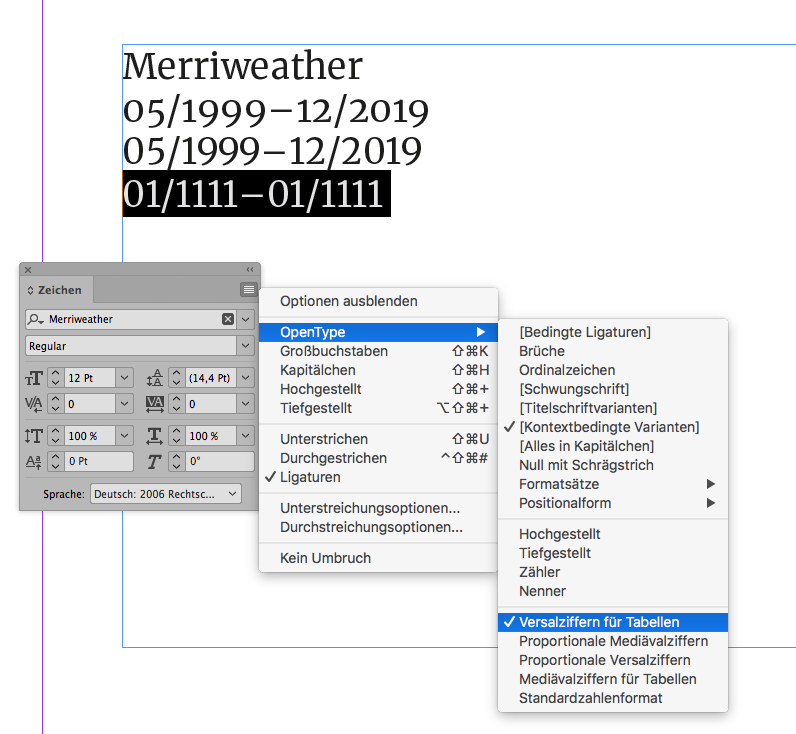Click the horizontal scale icon

click(154, 436)
